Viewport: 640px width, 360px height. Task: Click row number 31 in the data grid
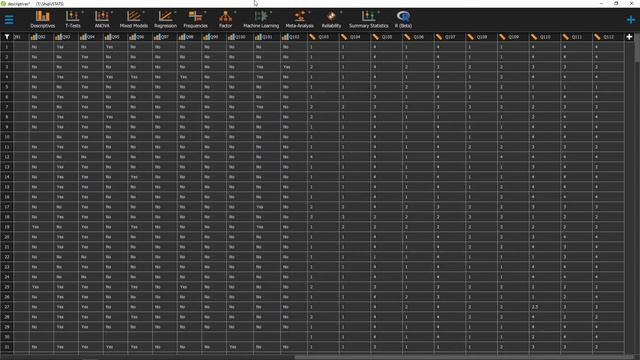7,347
